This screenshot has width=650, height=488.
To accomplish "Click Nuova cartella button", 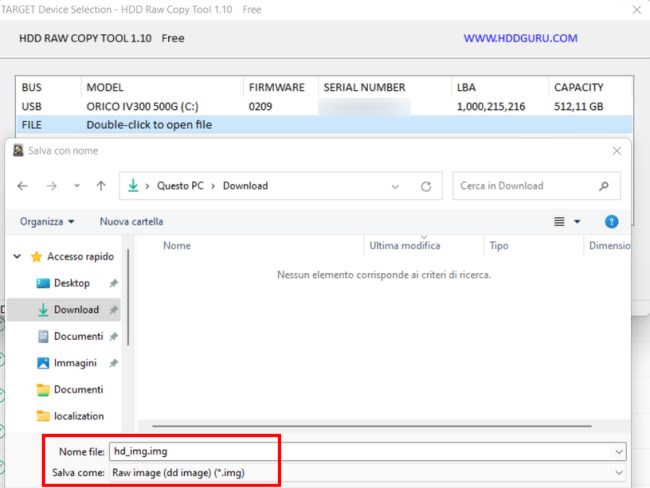I will 131,222.
